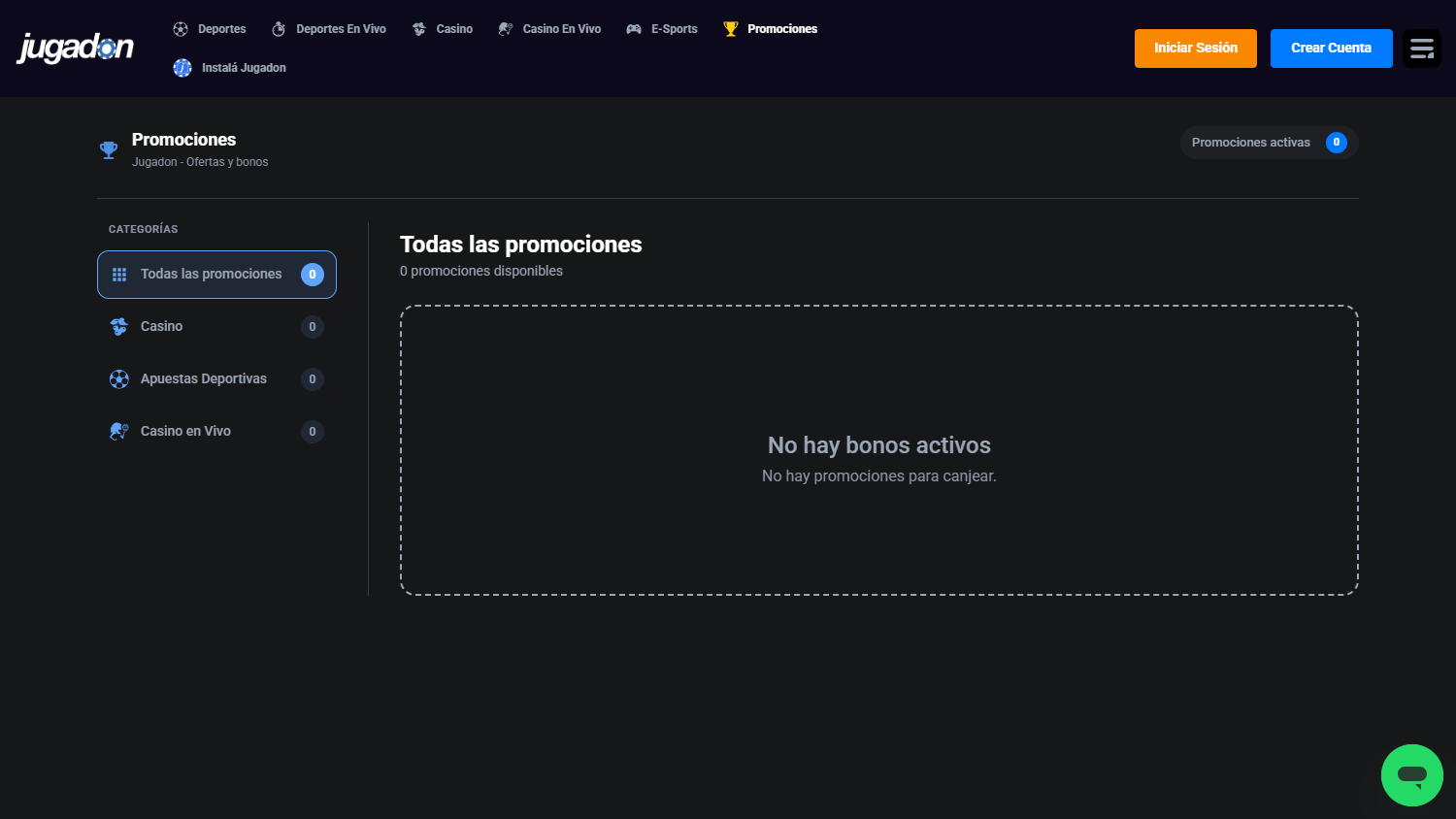This screenshot has height=819, width=1456.
Task: Select Todas las promociones category
Action: tap(216, 275)
